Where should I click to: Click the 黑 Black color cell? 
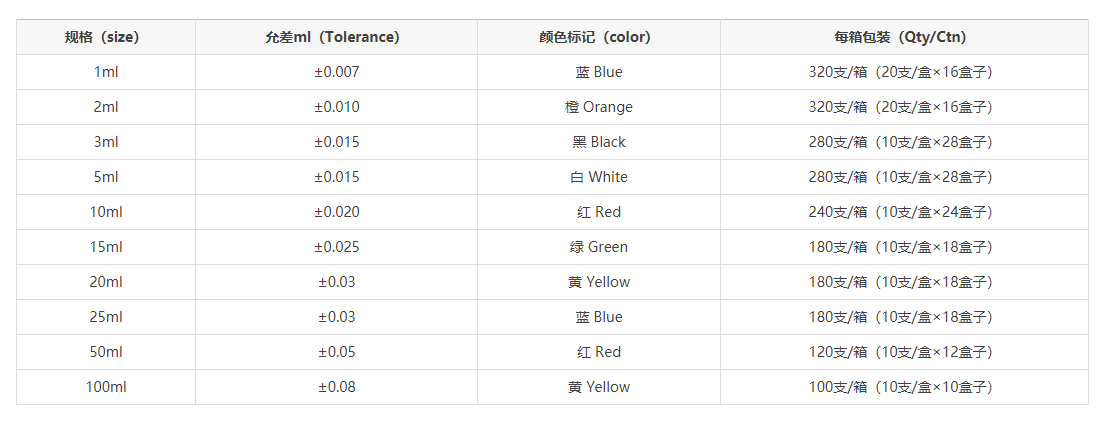[x=599, y=142]
